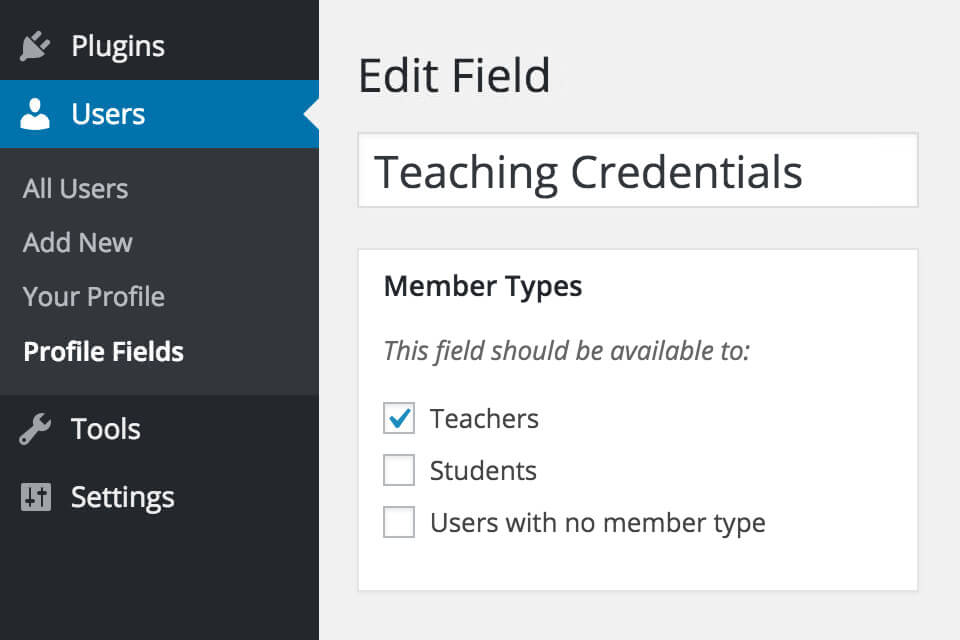Click the Students label text

tap(483, 470)
